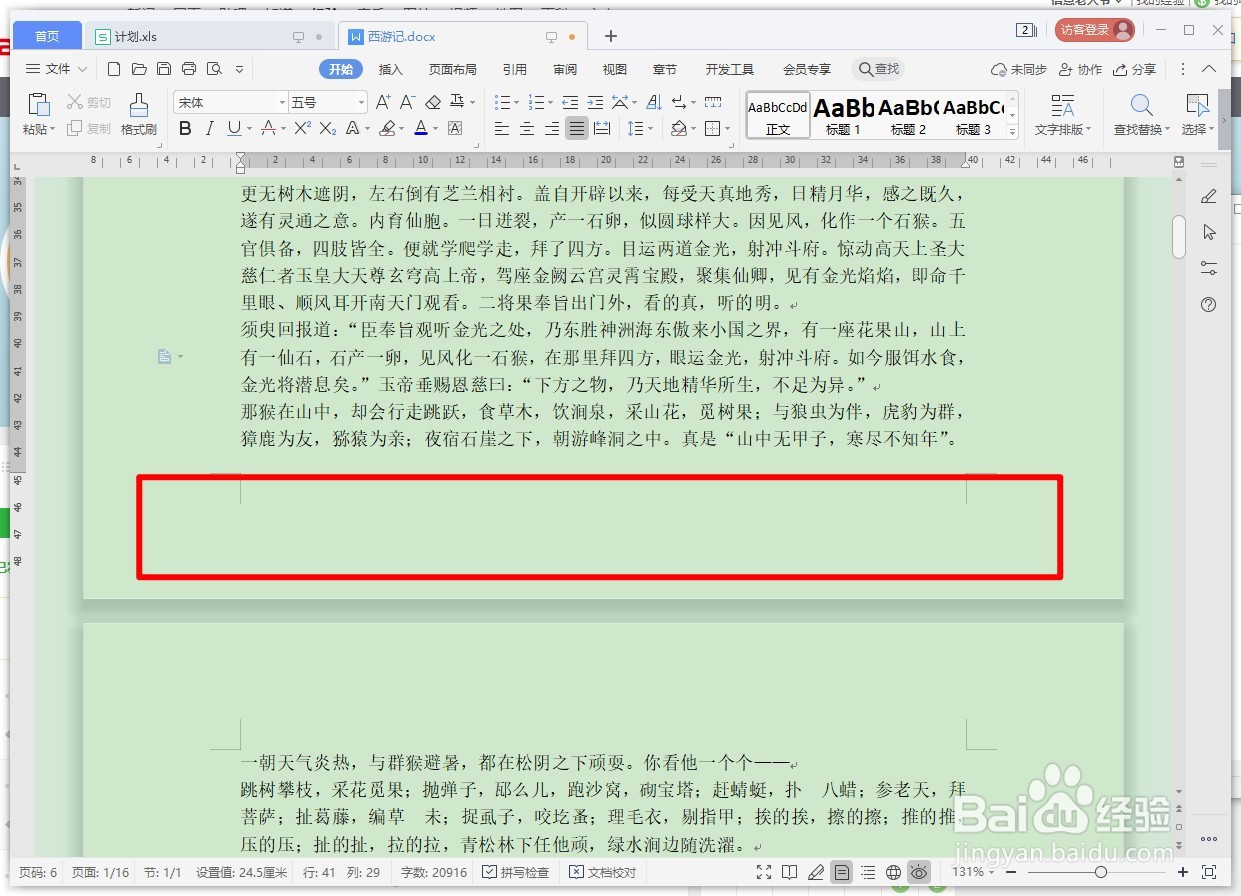Apply bold formatting with B icon
The height and width of the screenshot is (896, 1241).
coord(185,128)
